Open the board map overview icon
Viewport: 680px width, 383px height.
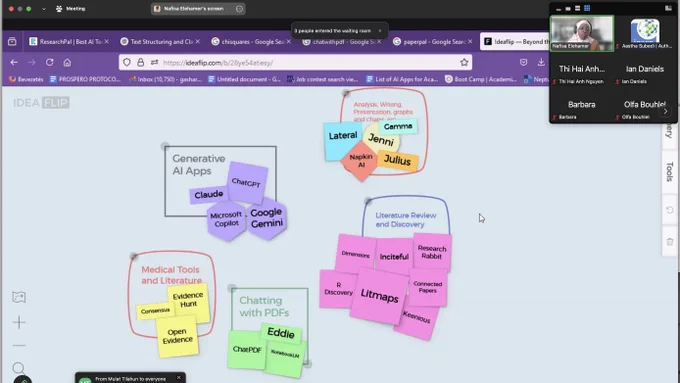(x=19, y=297)
